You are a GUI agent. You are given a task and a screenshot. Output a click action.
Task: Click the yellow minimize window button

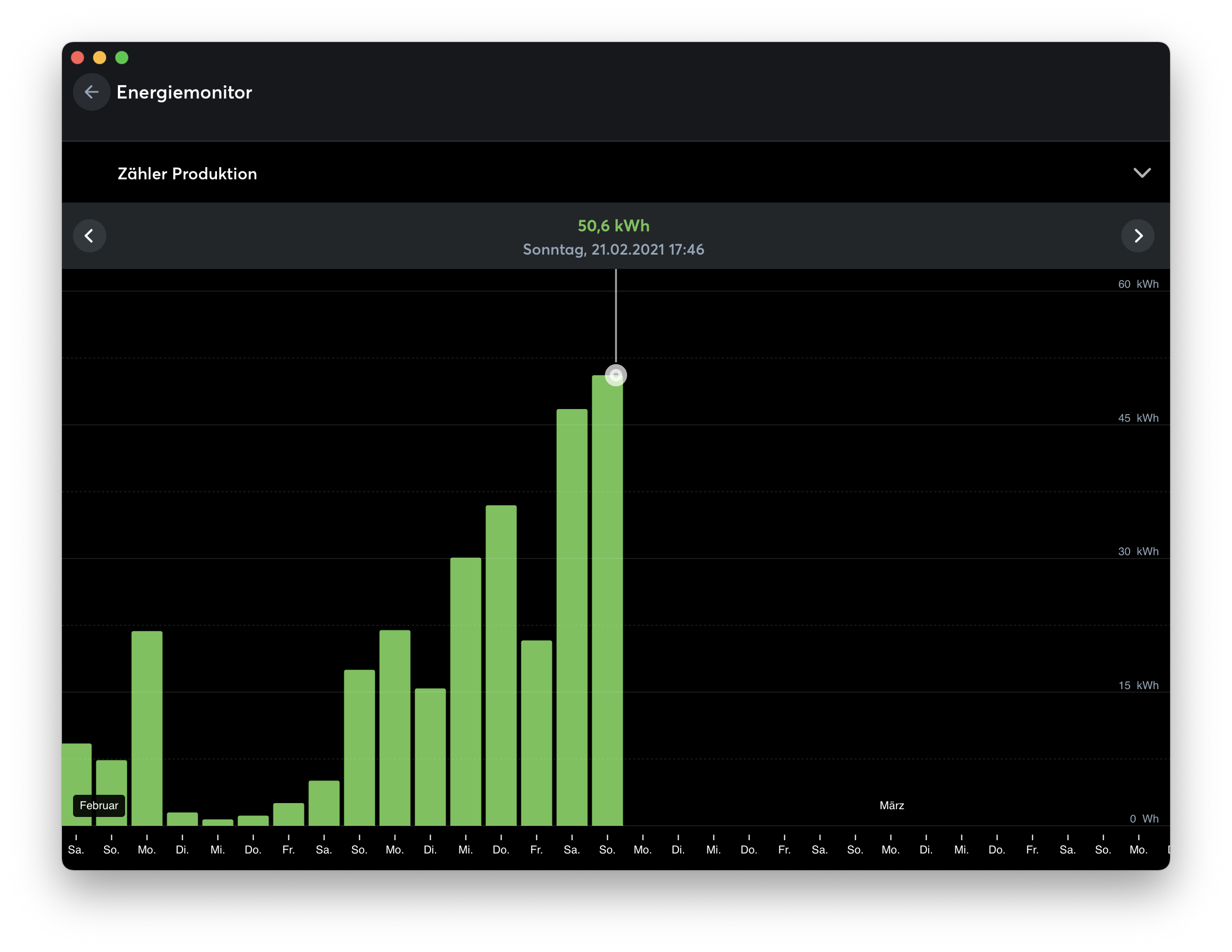click(x=100, y=58)
